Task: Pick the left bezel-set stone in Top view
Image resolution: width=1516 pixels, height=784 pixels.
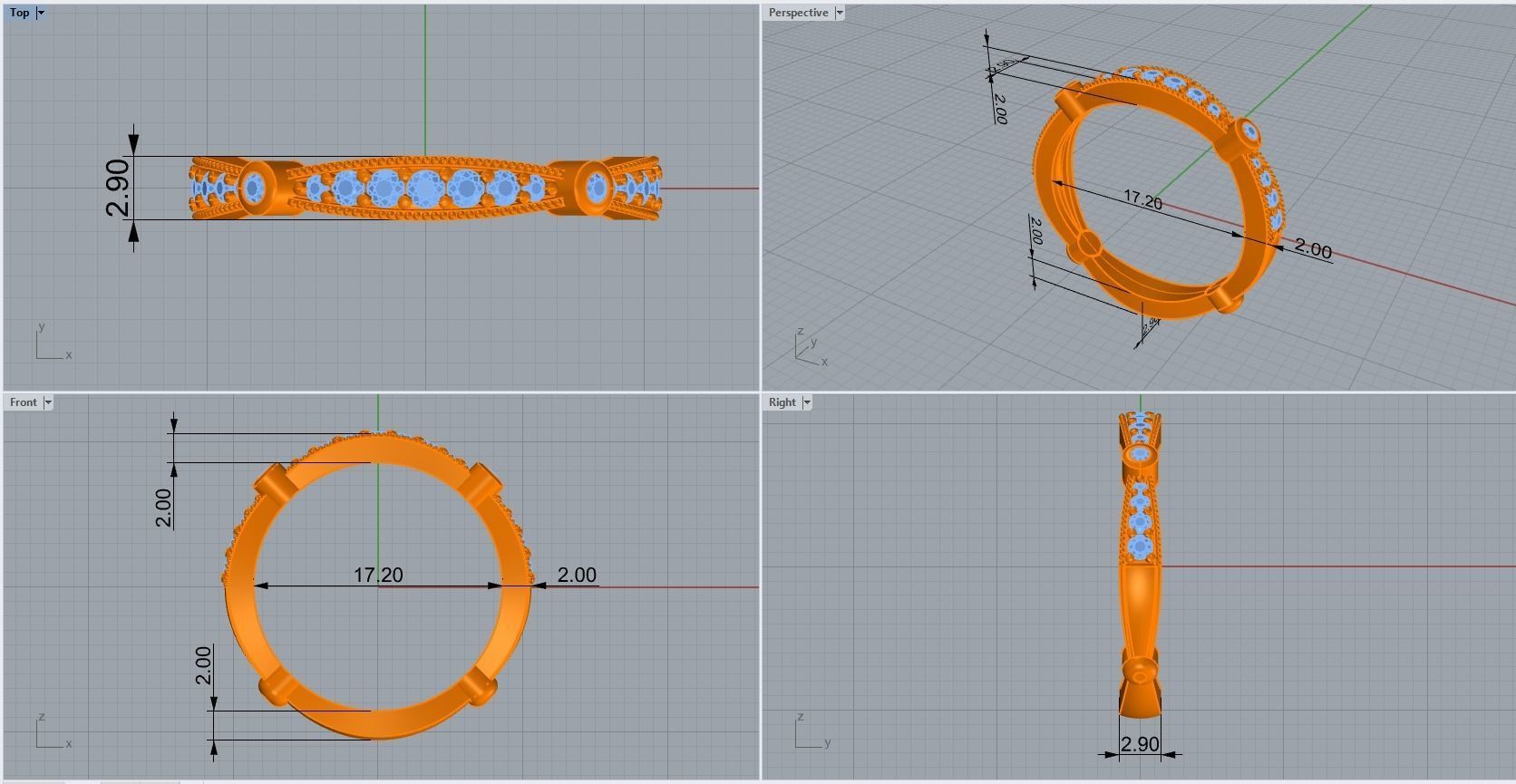Action: pos(254,189)
